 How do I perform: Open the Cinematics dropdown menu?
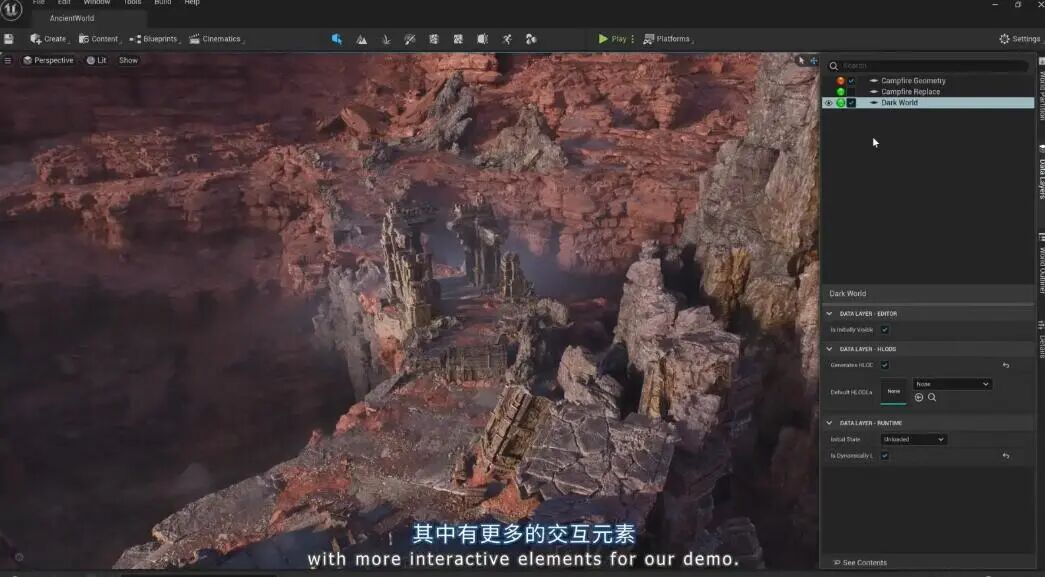[x=215, y=39]
